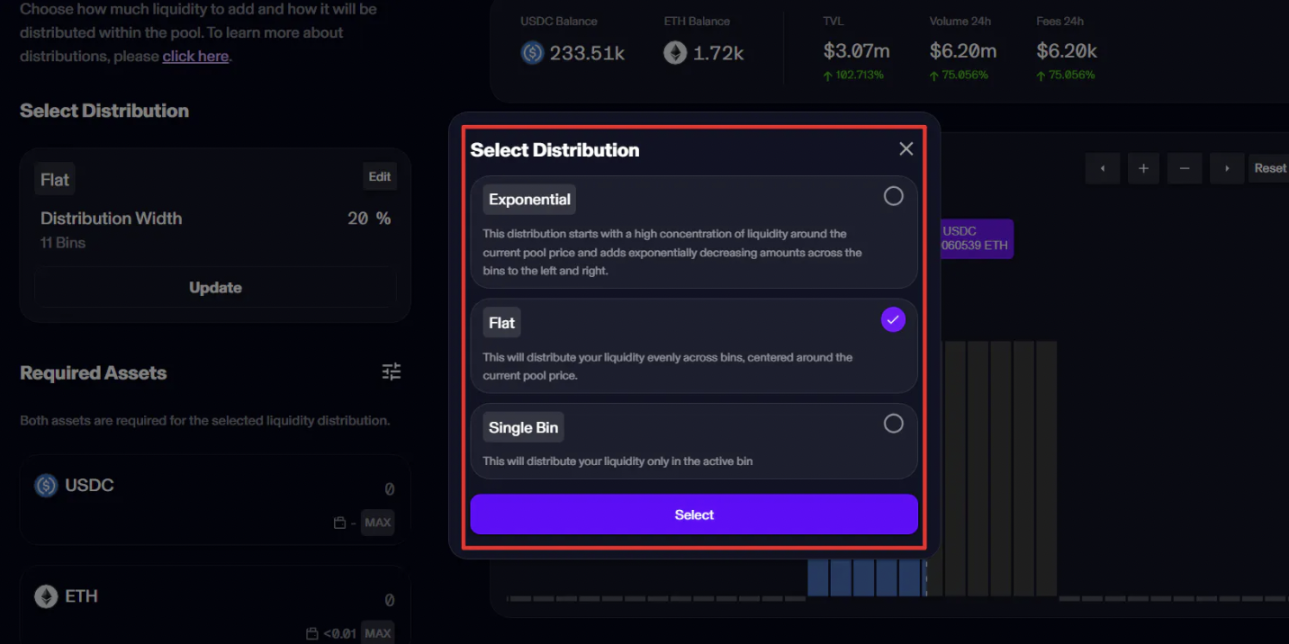Click the USDC token icon in assets
The height and width of the screenshot is (644, 1289).
pyautogui.click(x=46, y=486)
